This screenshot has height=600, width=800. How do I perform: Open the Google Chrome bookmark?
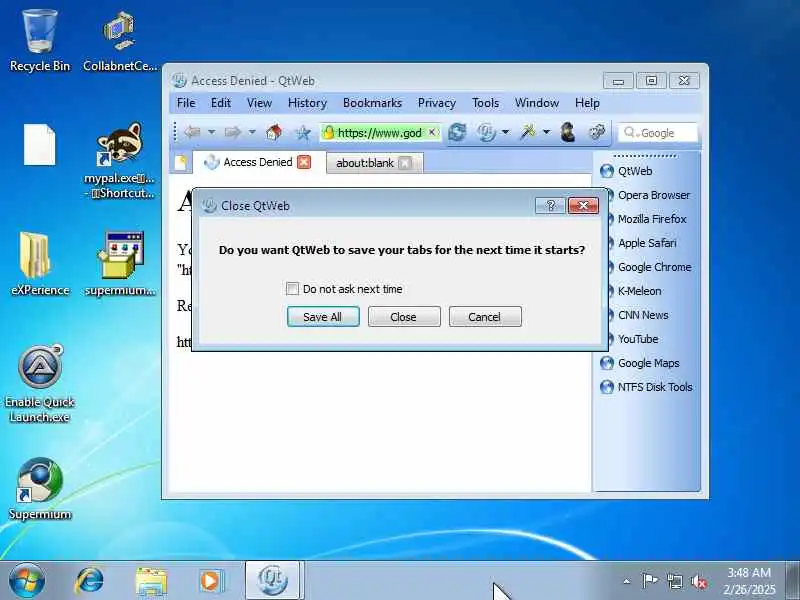click(655, 267)
